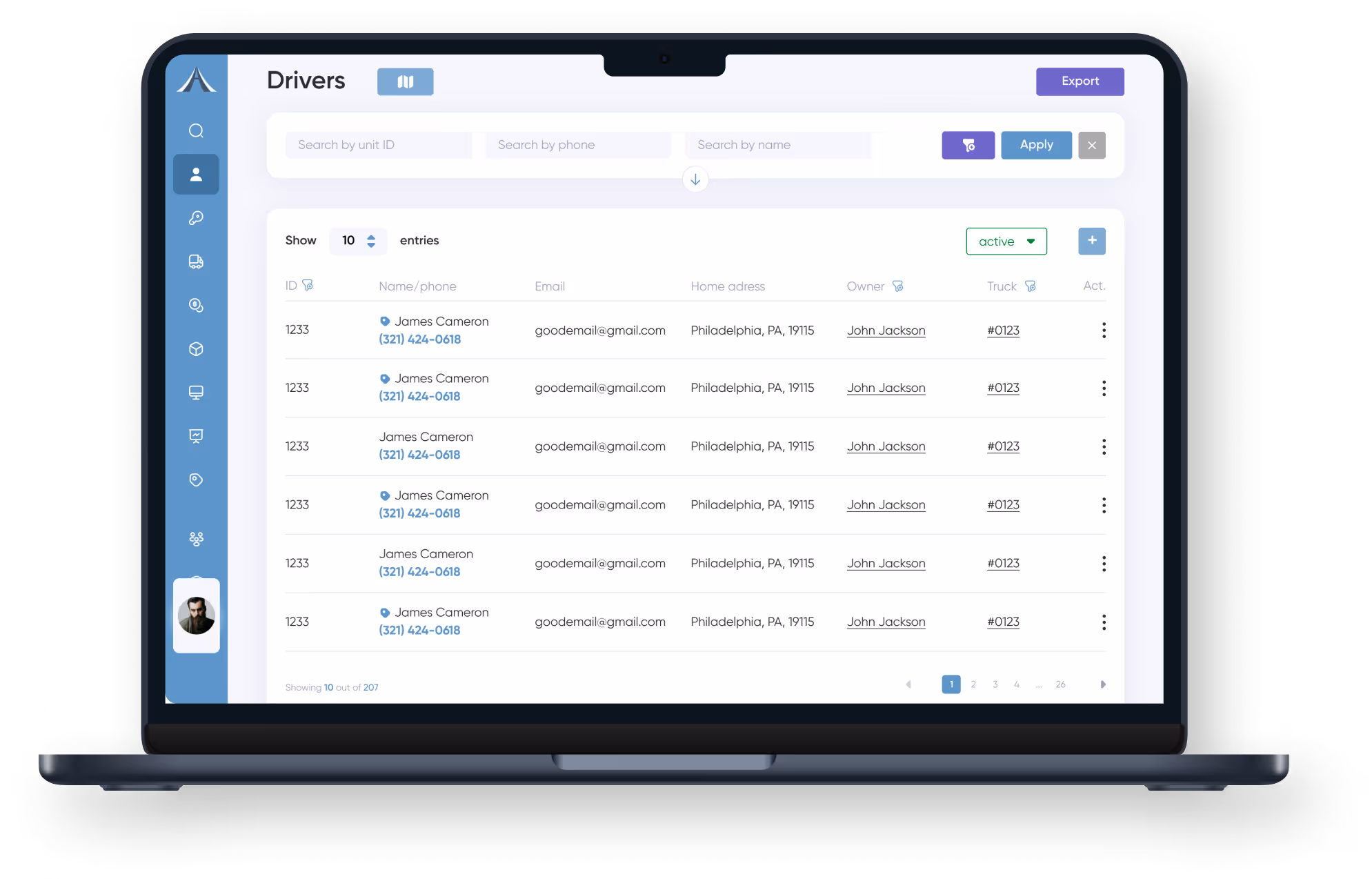
Task: Click the Search by phone field
Action: [x=578, y=145]
